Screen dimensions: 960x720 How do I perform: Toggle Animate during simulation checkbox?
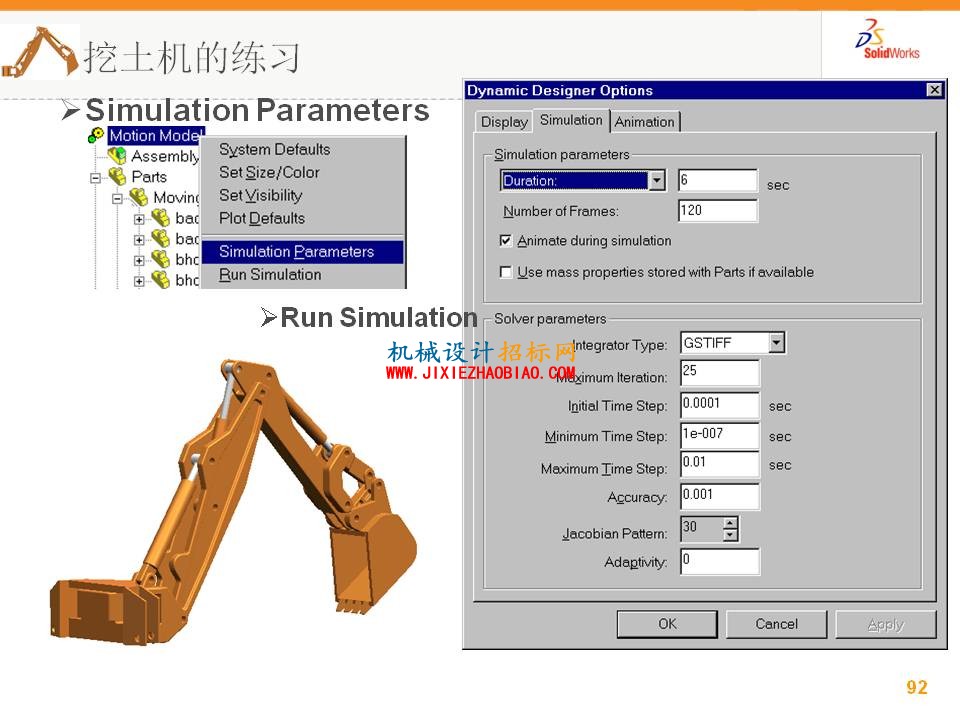(506, 241)
